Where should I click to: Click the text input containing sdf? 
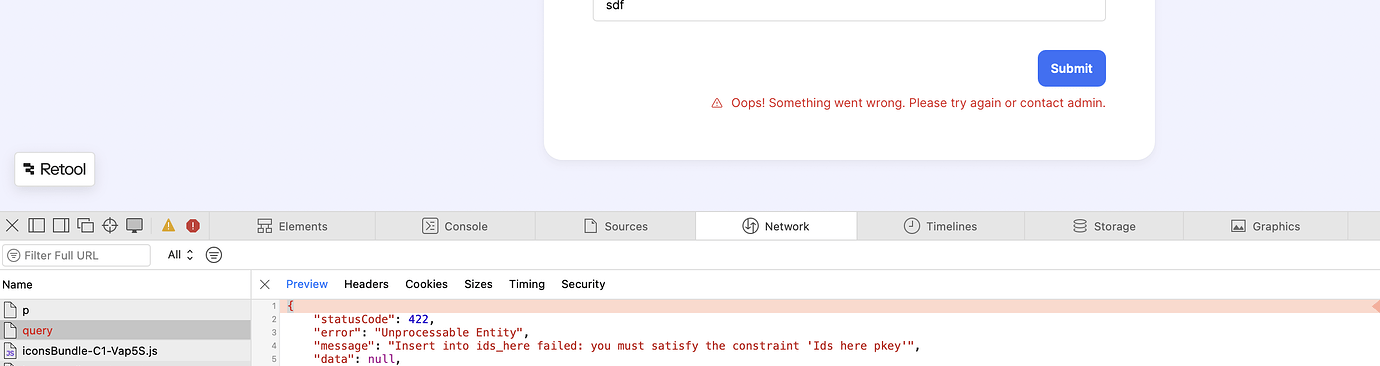[x=849, y=9]
